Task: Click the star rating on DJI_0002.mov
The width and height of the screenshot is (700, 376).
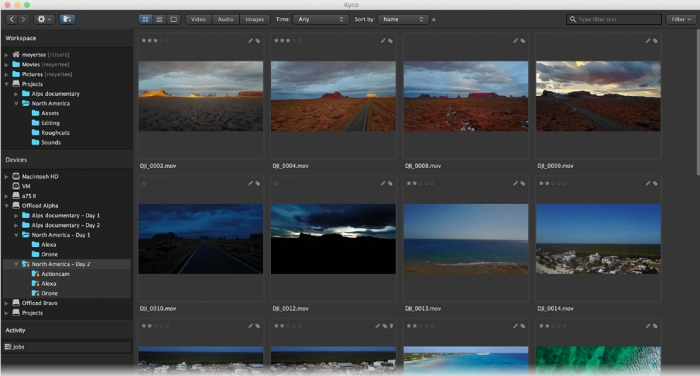Action: pyautogui.click(x=155, y=41)
